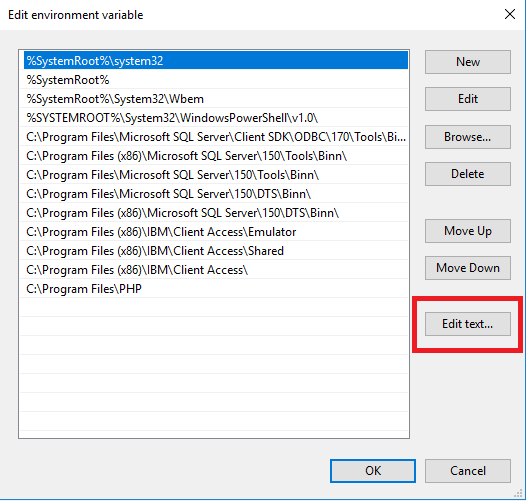Viewport: 526px width, 501px height.
Task: Click the Edit button
Action: click(468, 99)
